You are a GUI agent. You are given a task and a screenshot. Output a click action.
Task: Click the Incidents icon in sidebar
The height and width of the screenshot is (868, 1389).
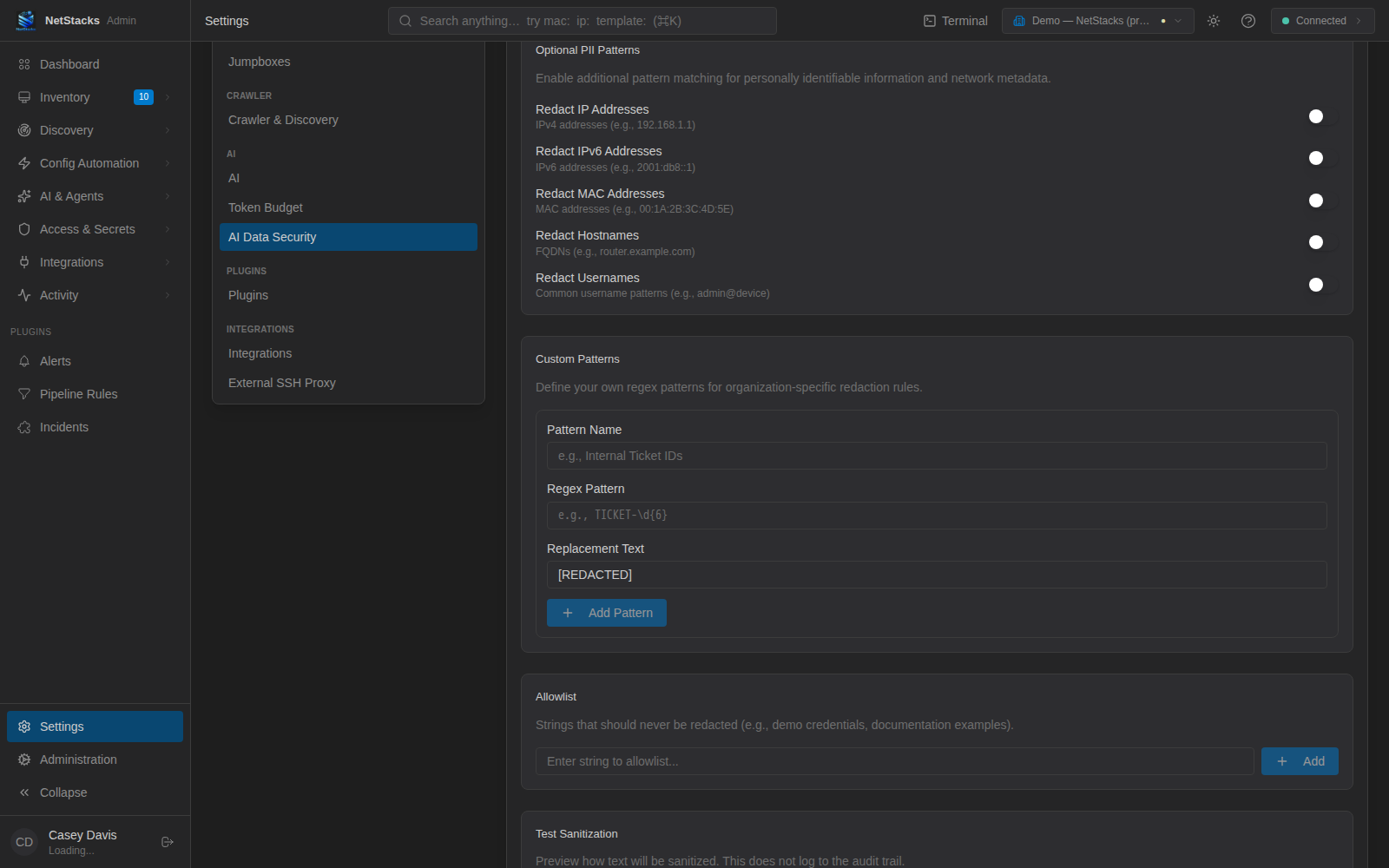pyautogui.click(x=24, y=427)
